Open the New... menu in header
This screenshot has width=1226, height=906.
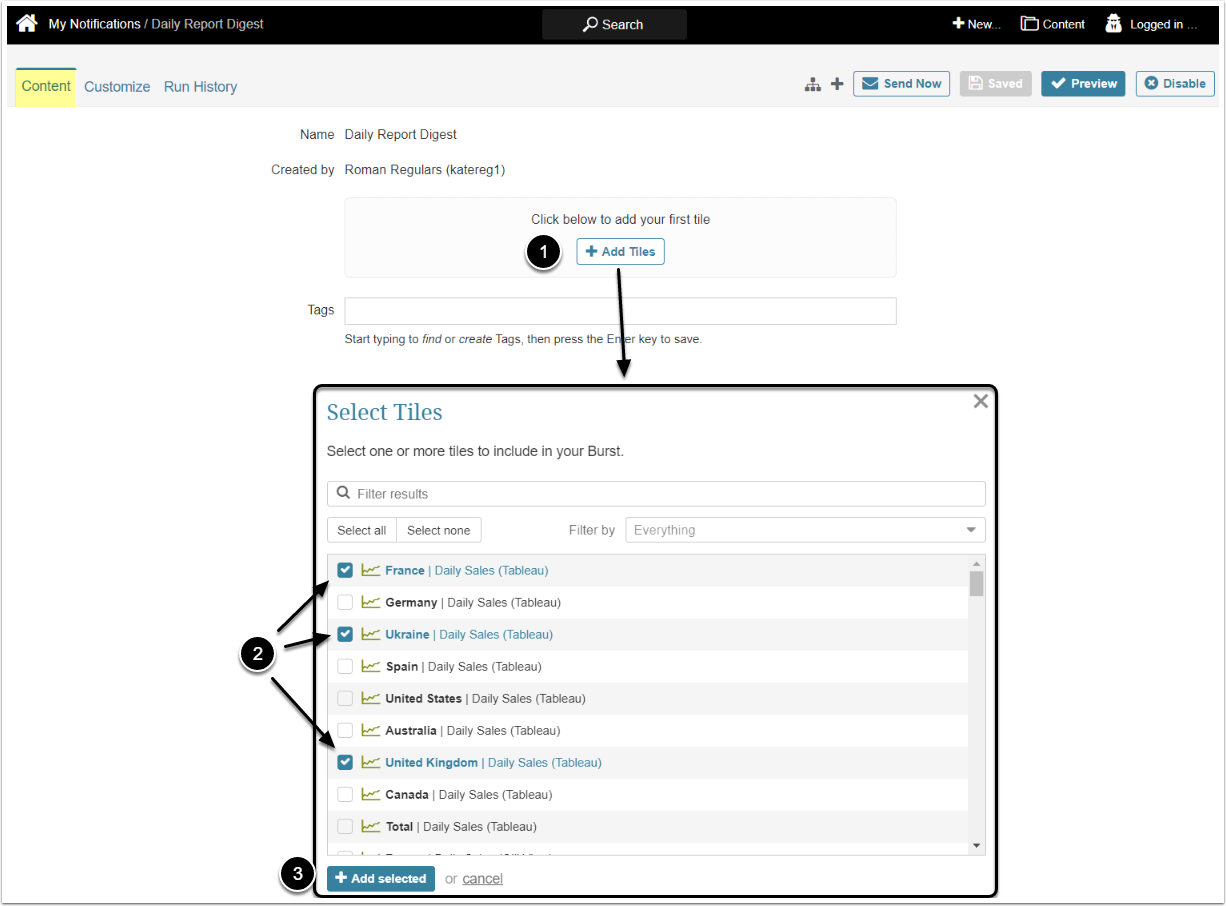pos(976,24)
